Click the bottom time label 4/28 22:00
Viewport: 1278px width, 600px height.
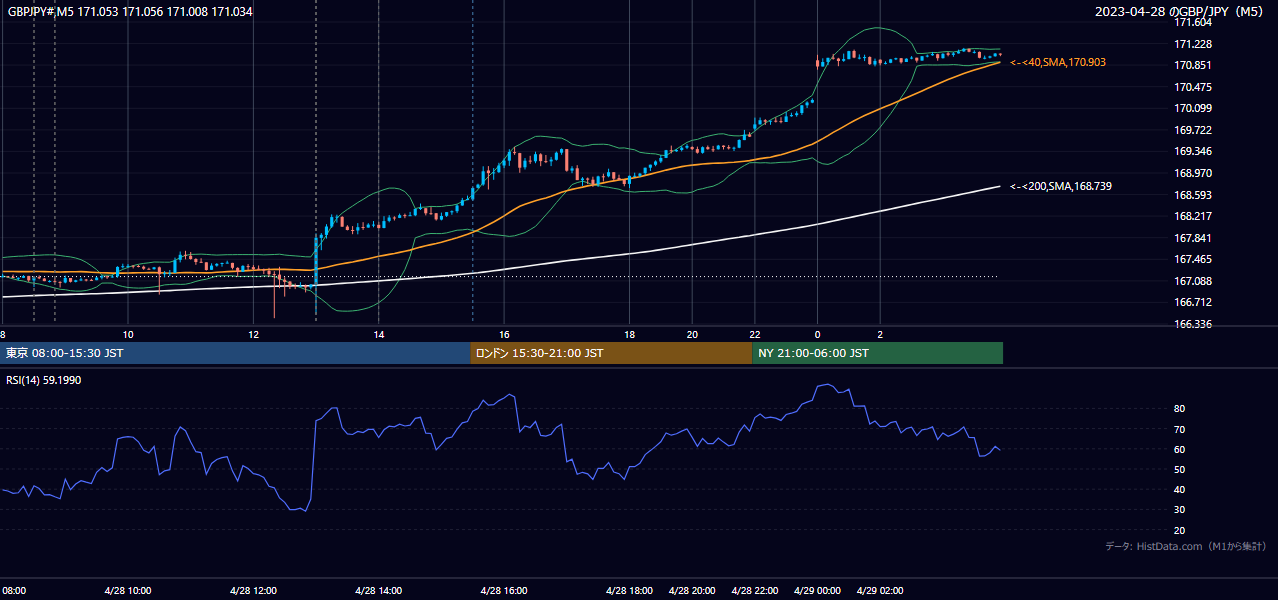[x=755, y=591]
